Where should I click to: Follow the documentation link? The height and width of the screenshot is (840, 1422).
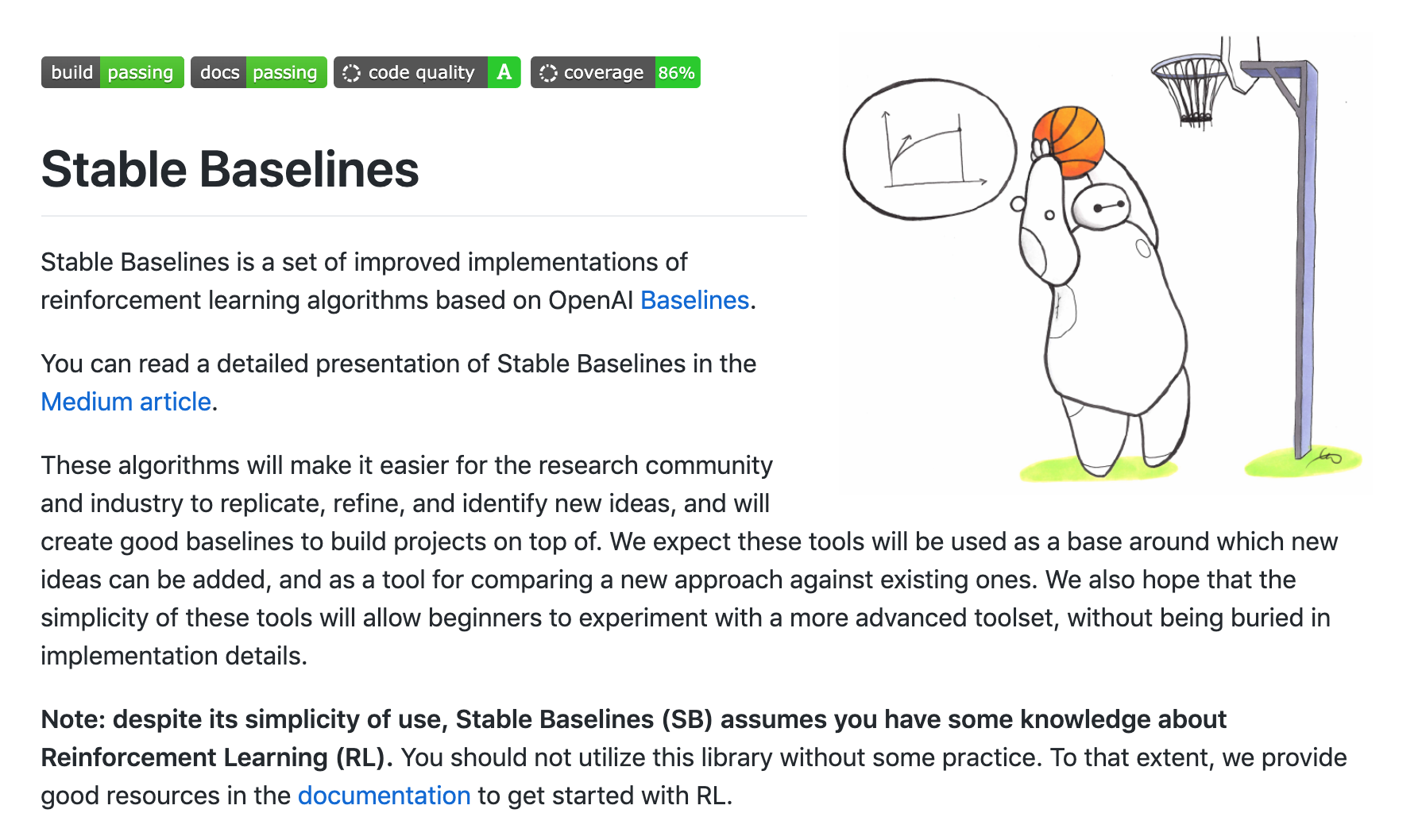pos(384,796)
